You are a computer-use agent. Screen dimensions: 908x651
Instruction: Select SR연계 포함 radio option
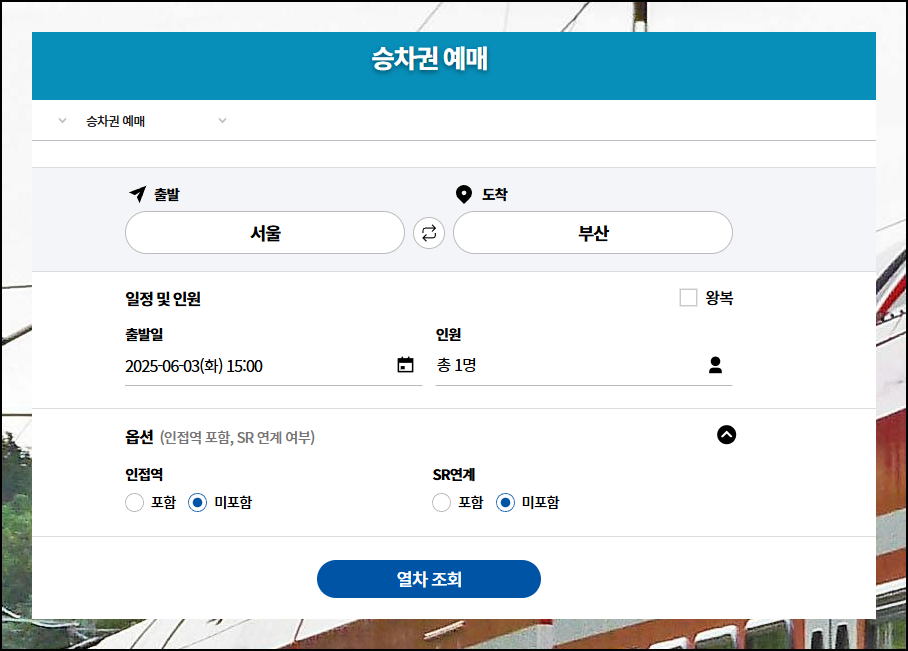(441, 502)
